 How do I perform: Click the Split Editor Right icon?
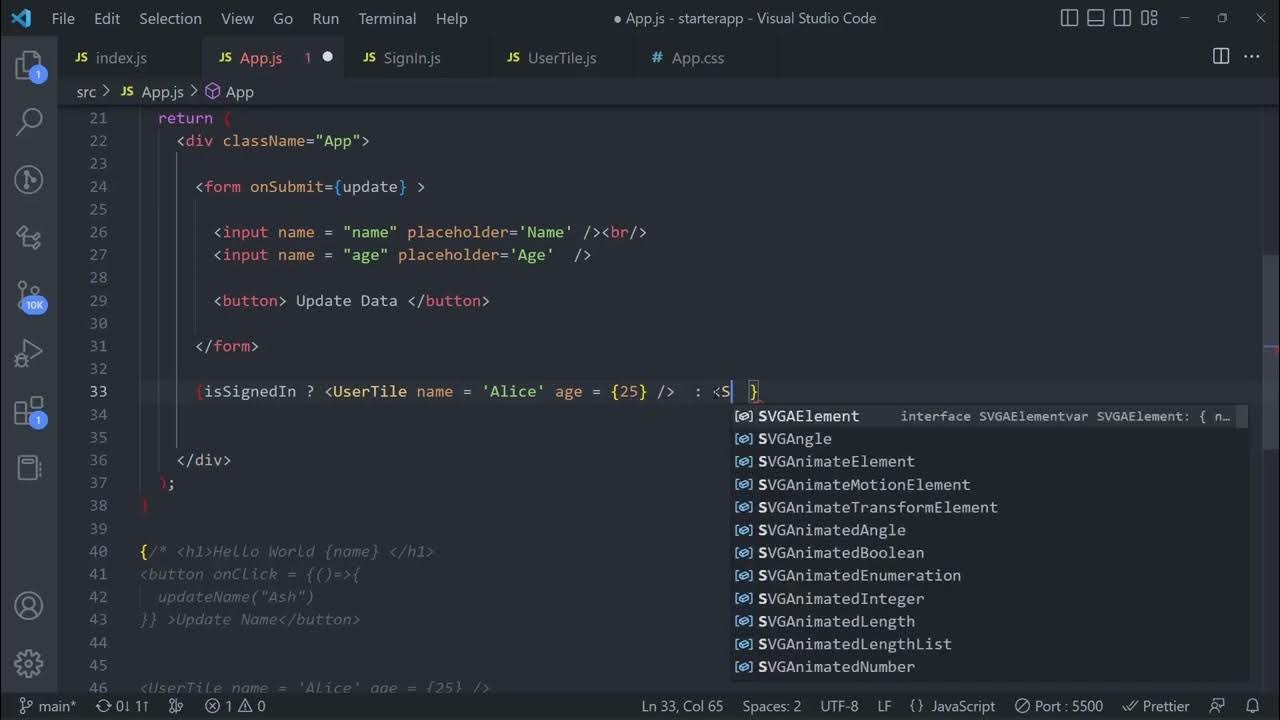(1221, 57)
